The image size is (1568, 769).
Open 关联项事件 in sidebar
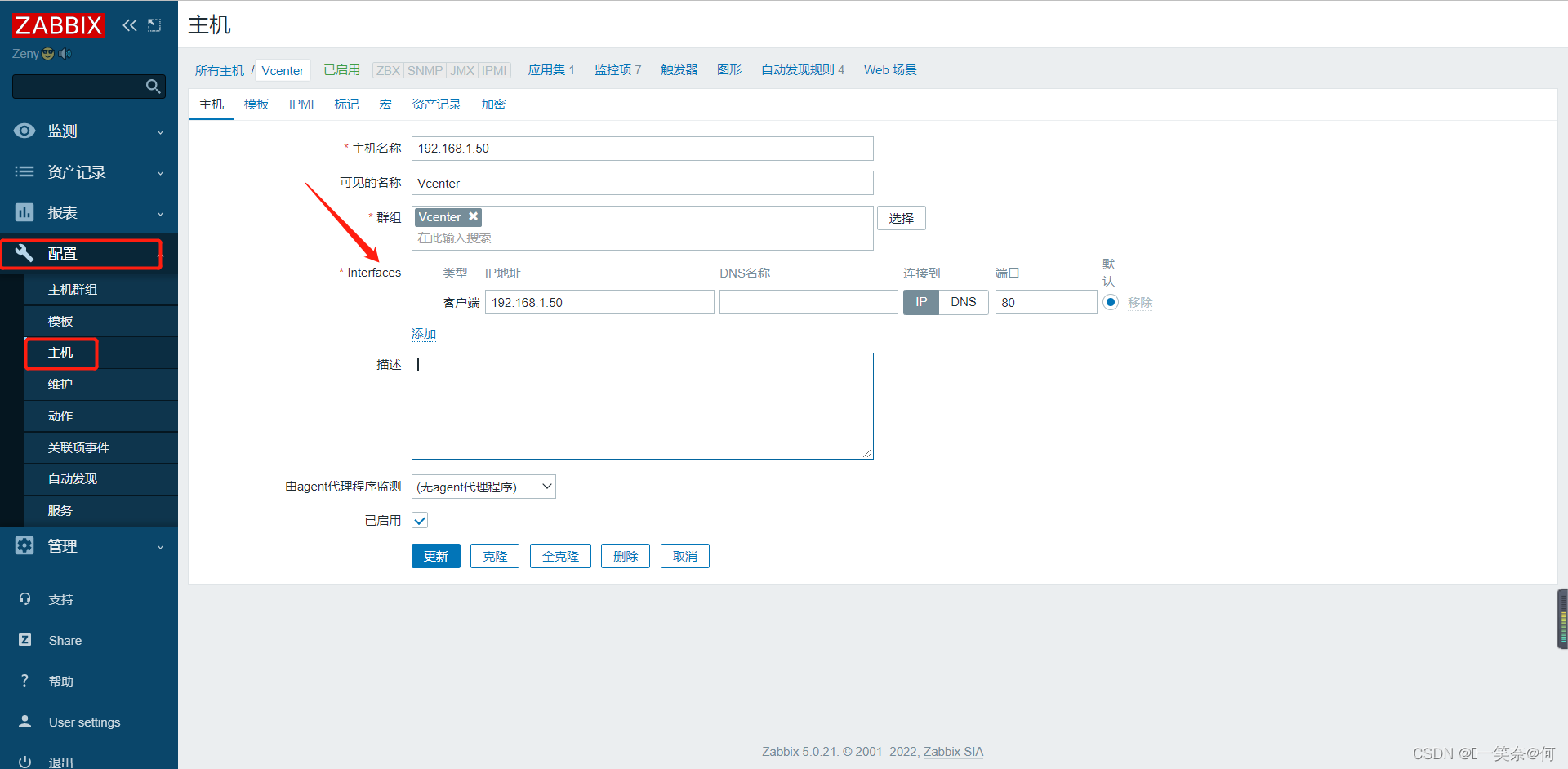[x=101, y=448]
